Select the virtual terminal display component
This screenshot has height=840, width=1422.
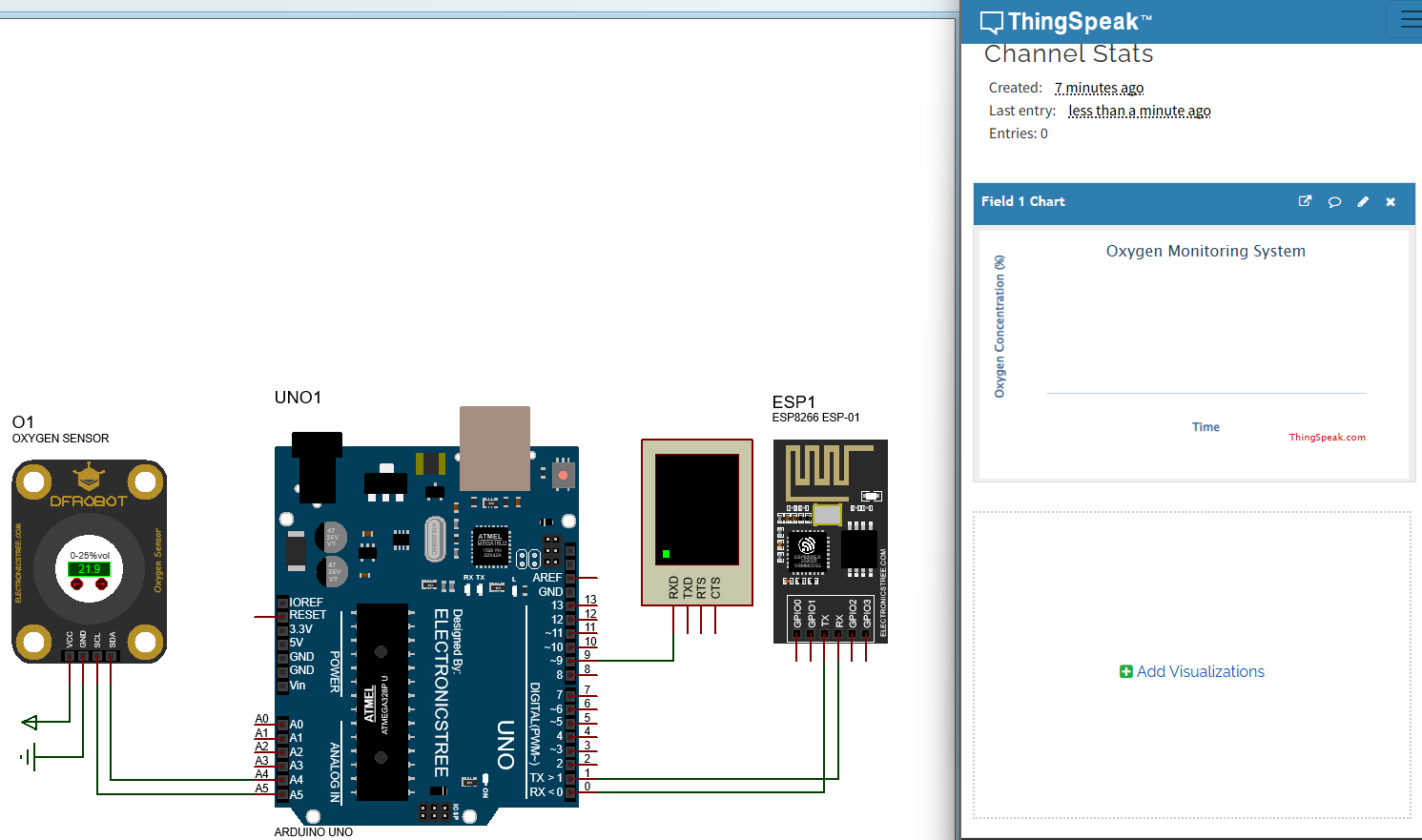point(696,521)
